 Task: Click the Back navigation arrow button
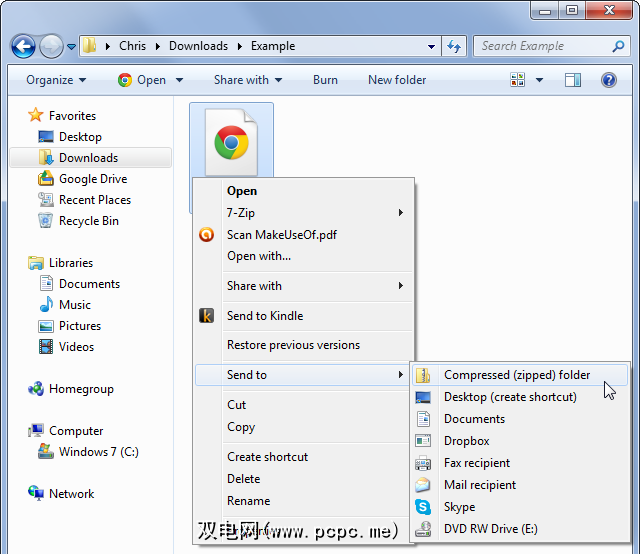pos(23,46)
